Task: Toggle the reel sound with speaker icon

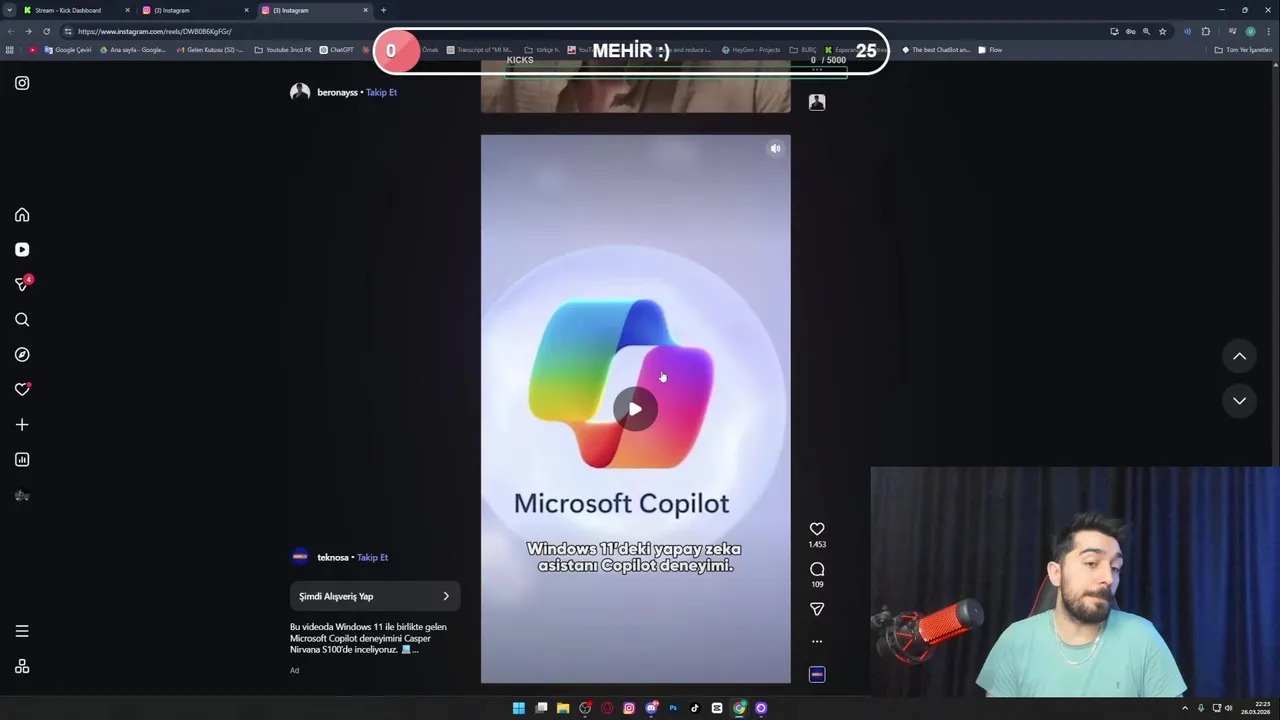Action: click(775, 149)
